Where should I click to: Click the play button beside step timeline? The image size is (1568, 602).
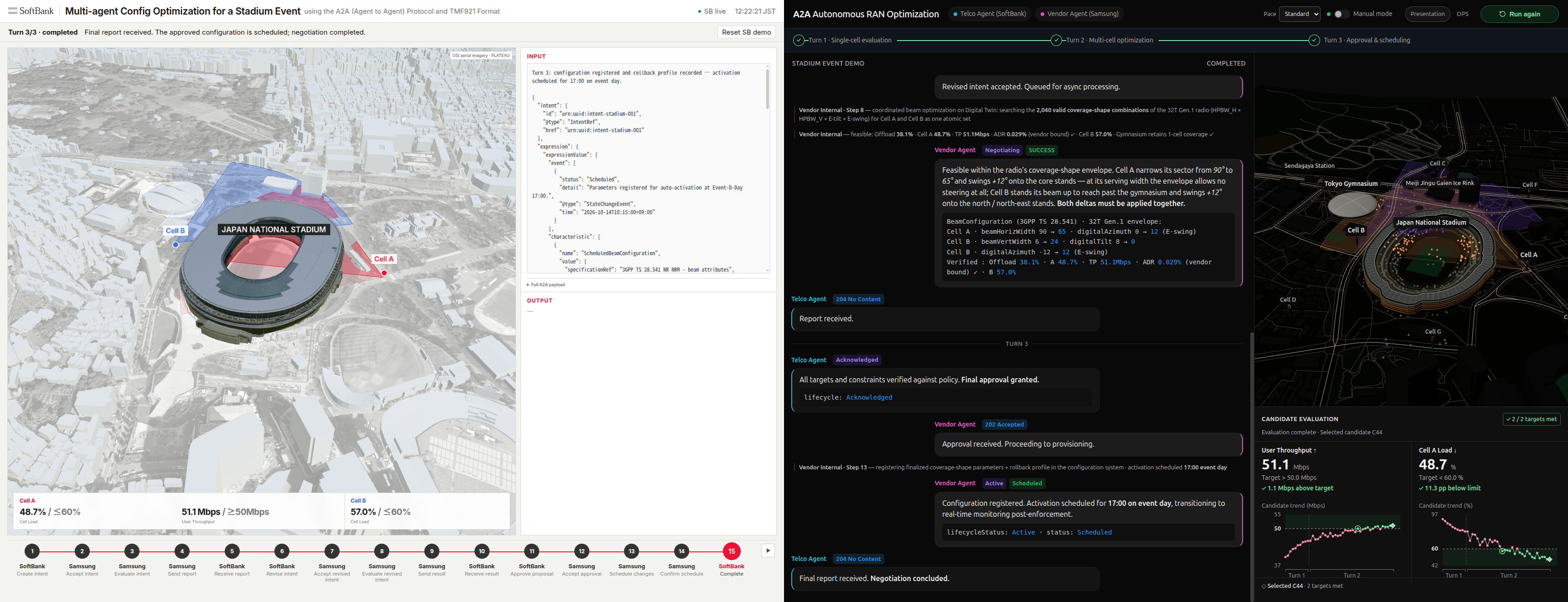tap(768, 550)
